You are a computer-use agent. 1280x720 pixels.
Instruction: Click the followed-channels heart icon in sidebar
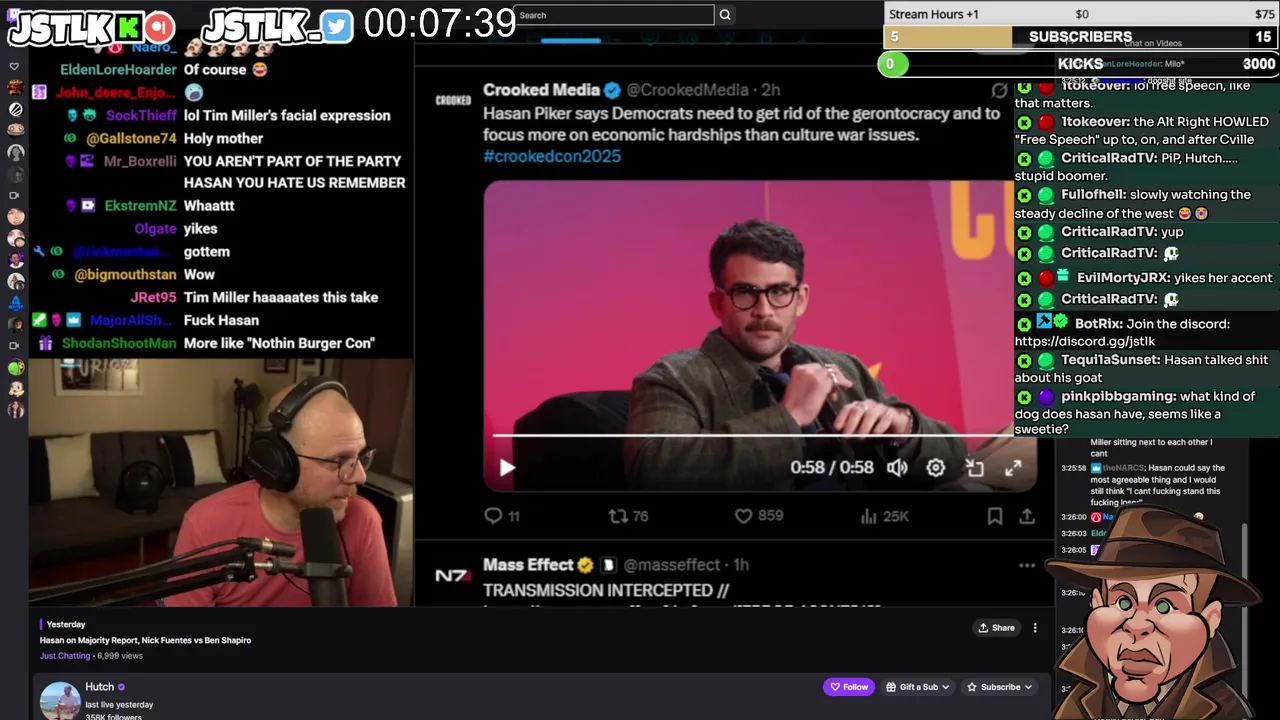pyautogui.click(x=14, y=66)
